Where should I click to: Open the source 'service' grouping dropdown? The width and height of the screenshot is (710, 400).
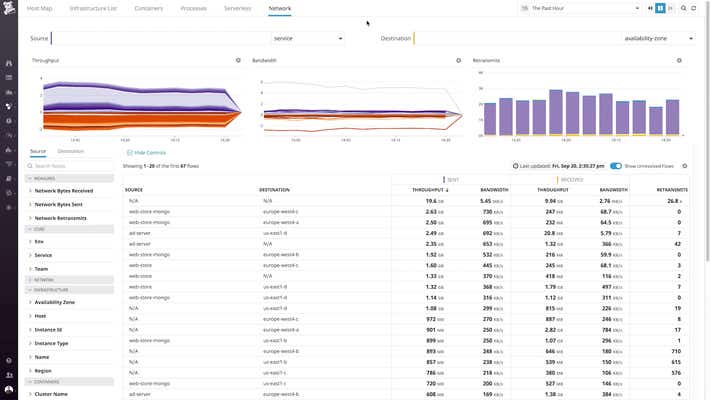pyautogui.click(x=308, y=38)
